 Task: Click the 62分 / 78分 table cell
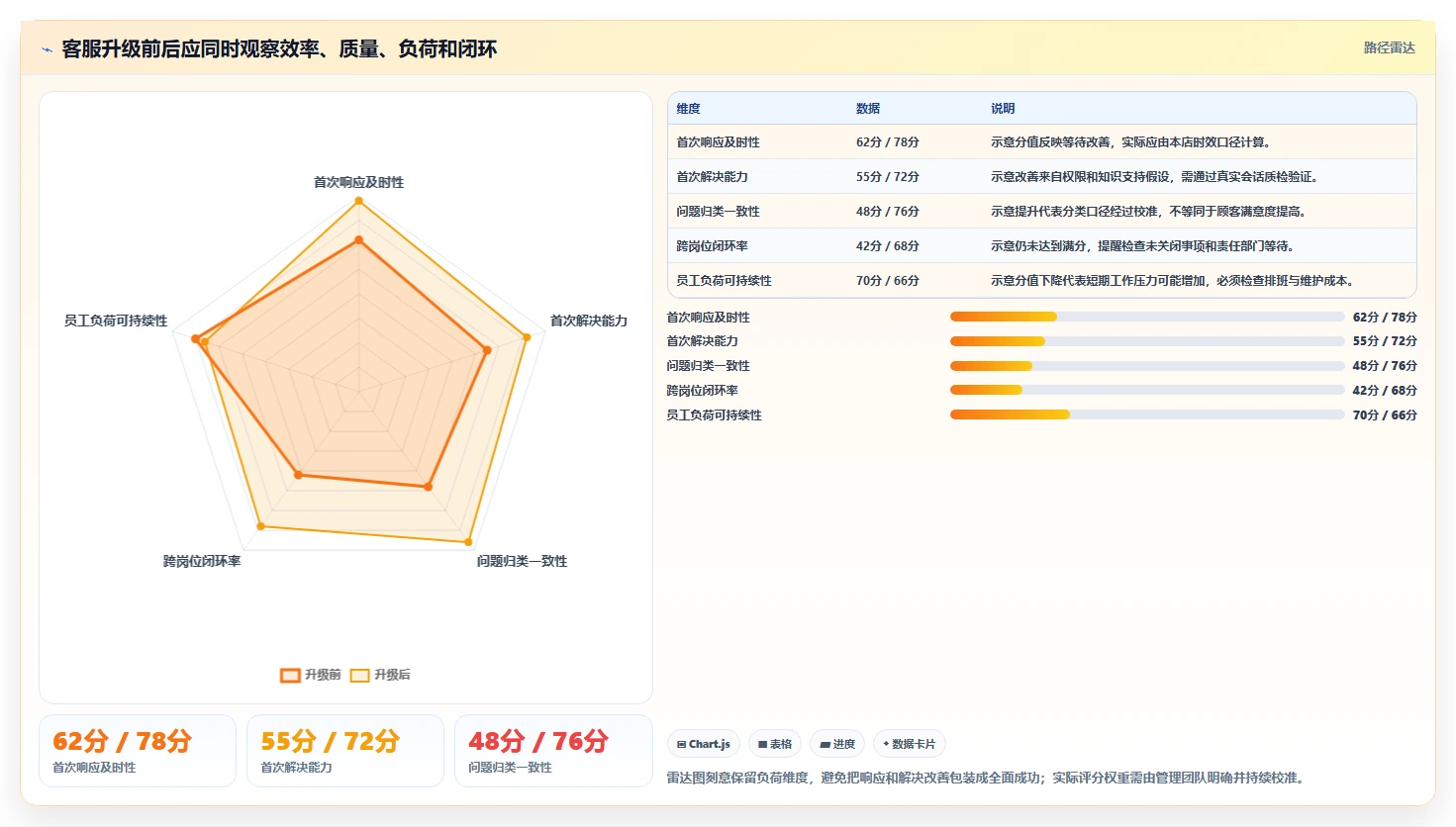tap(888, 142)
